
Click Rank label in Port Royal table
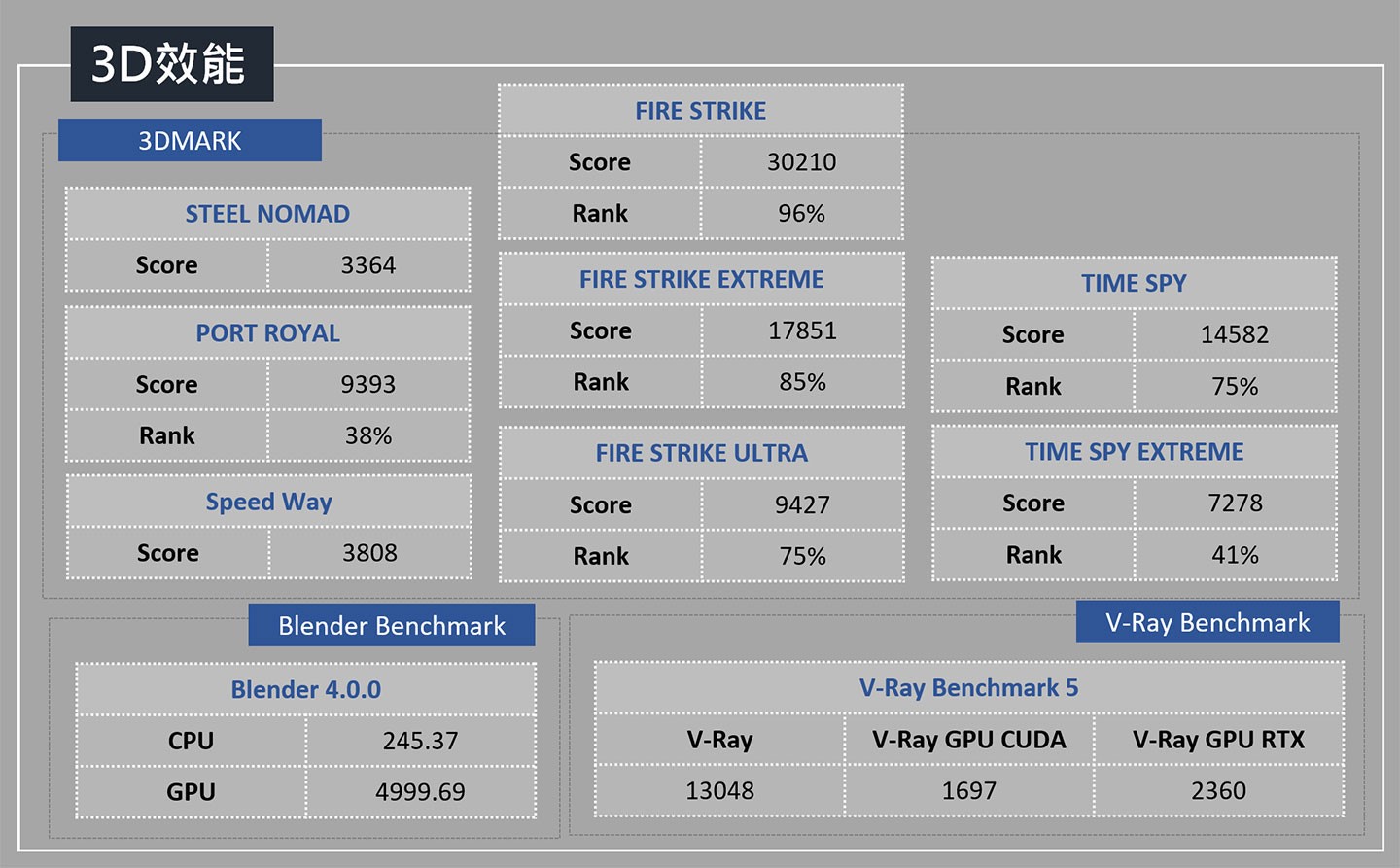pos(166,435)
